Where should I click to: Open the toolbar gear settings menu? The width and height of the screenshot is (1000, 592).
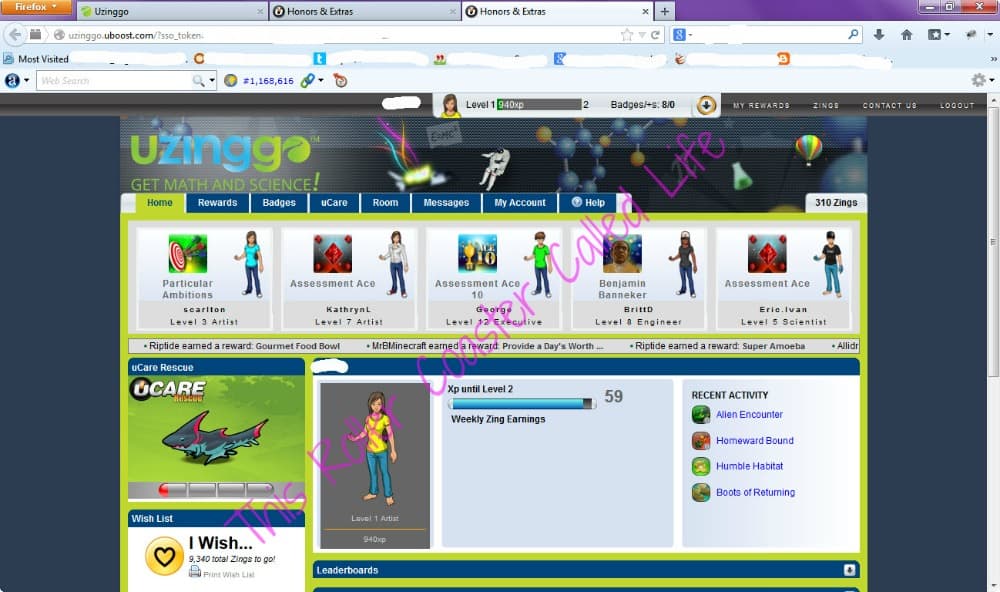pyautogui.click(x=982, y=80)
